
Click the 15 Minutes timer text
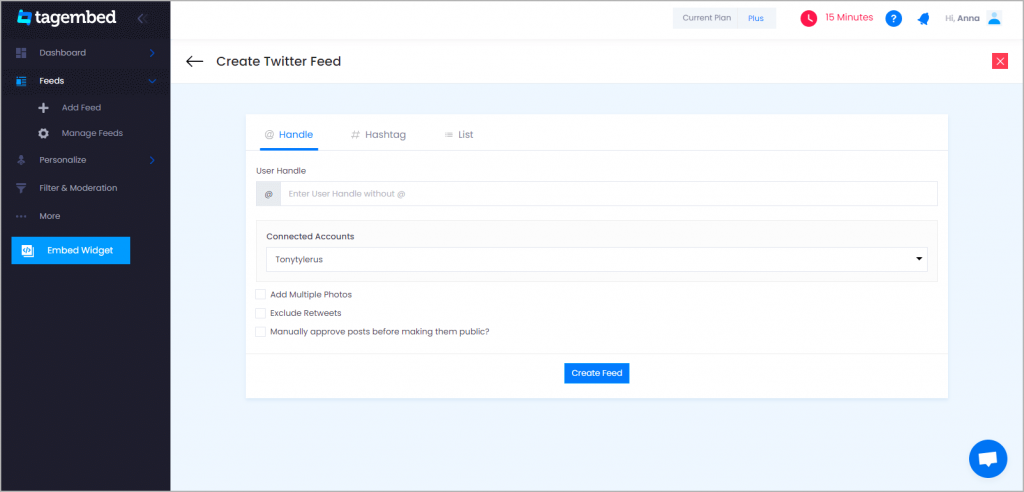tap(849, 18)
